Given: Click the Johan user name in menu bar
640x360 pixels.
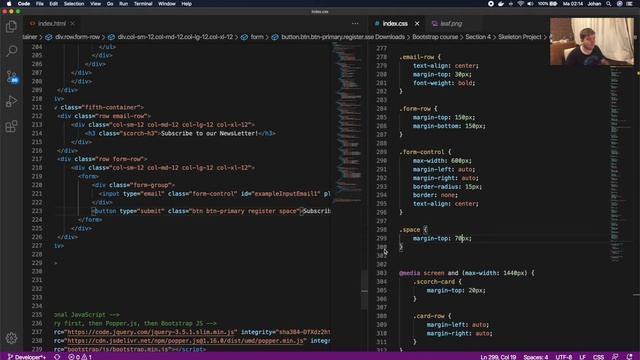Looking at the screenshot, I should pyautogui.click(x=594, y=4).
